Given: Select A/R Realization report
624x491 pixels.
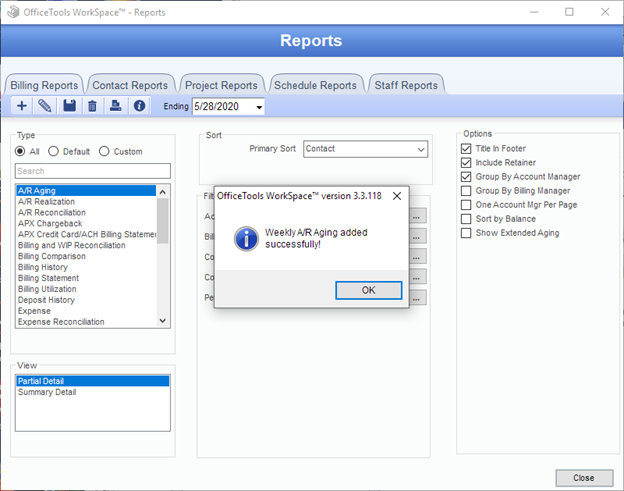Looking at the screenshot, I should point(86,202).
